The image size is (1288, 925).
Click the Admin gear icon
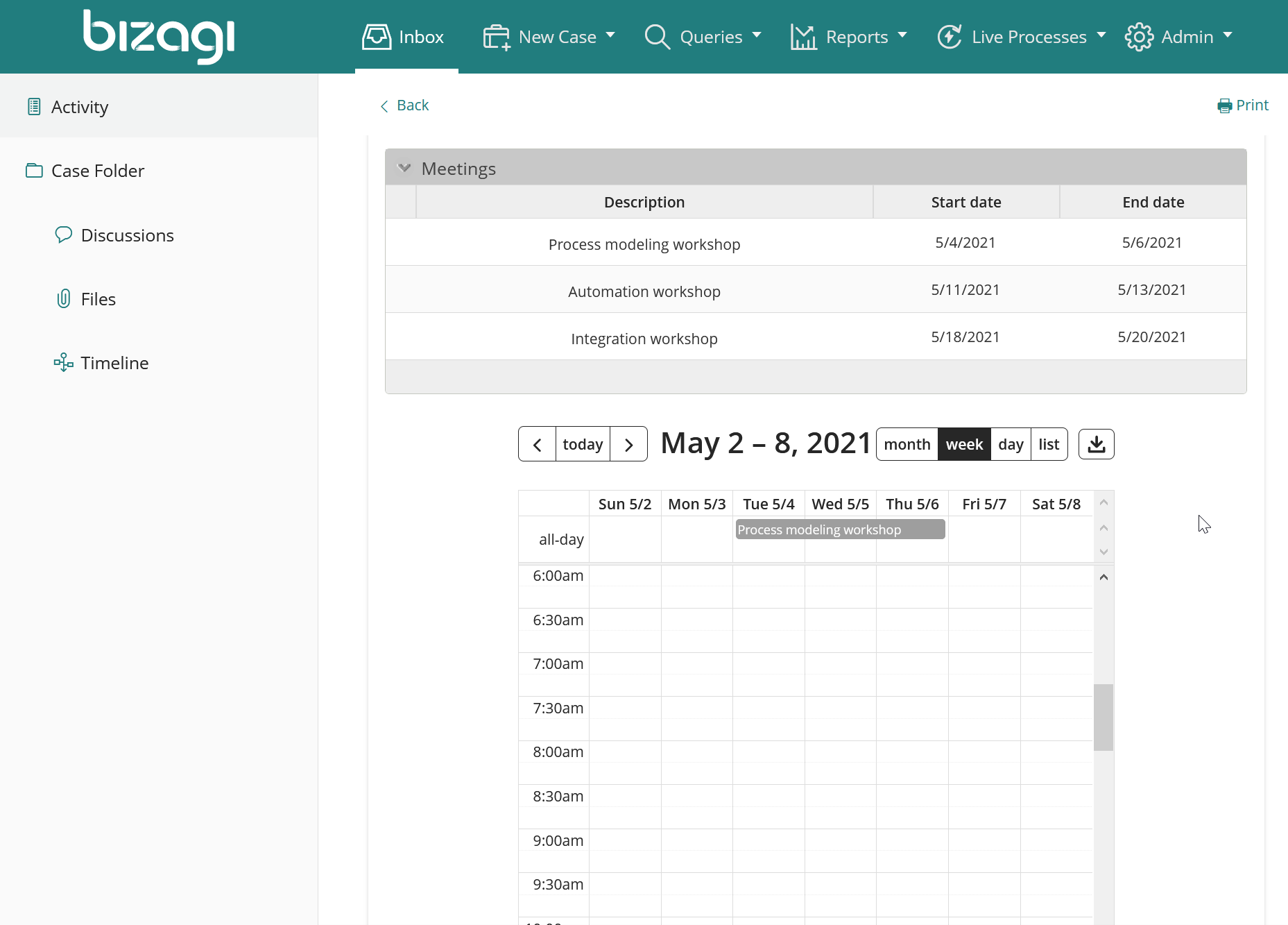(1139, 37)
